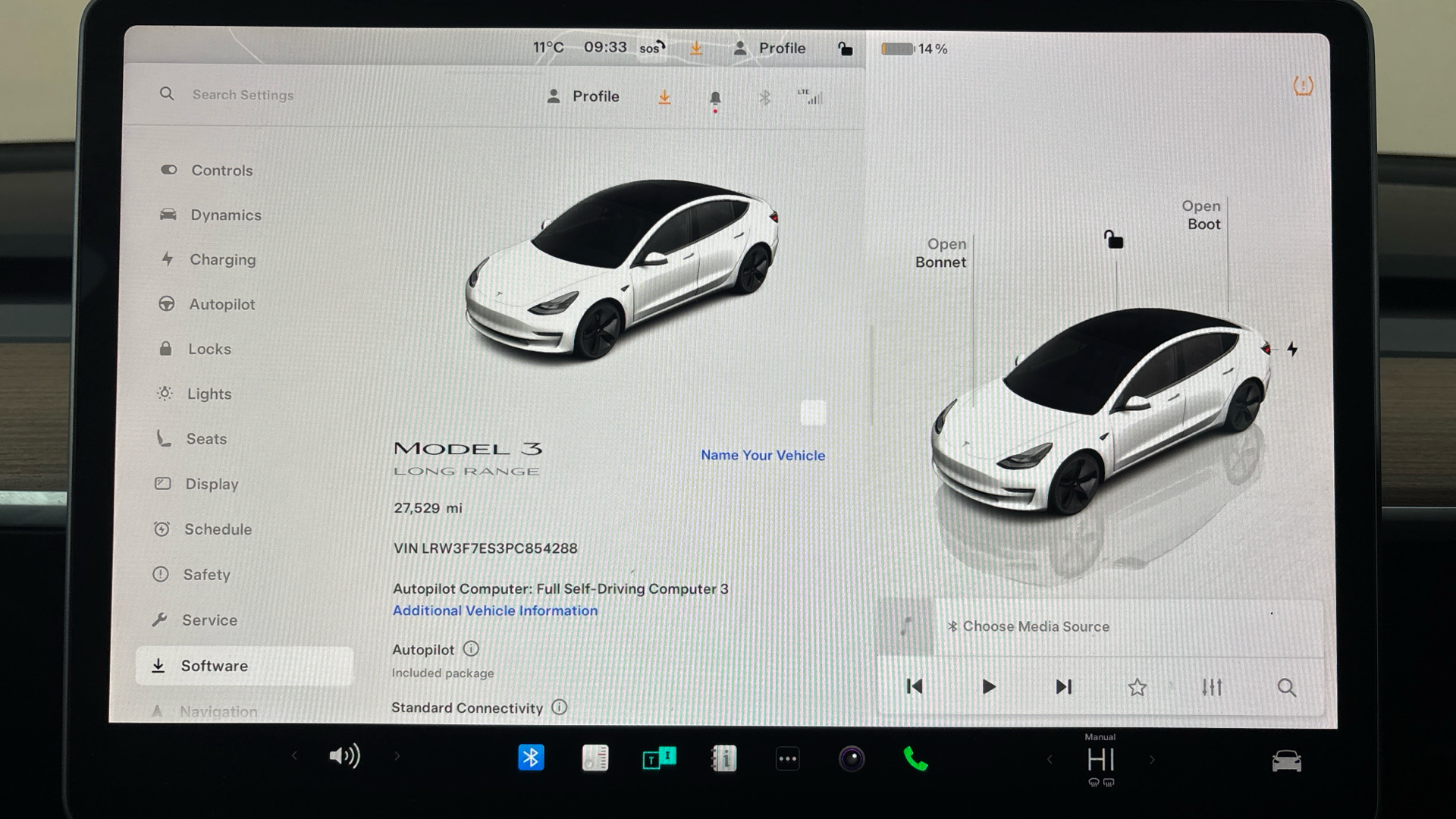Open the three-dots app launcher
This screenshot has width=1456, height=819.
click(787, 758)
